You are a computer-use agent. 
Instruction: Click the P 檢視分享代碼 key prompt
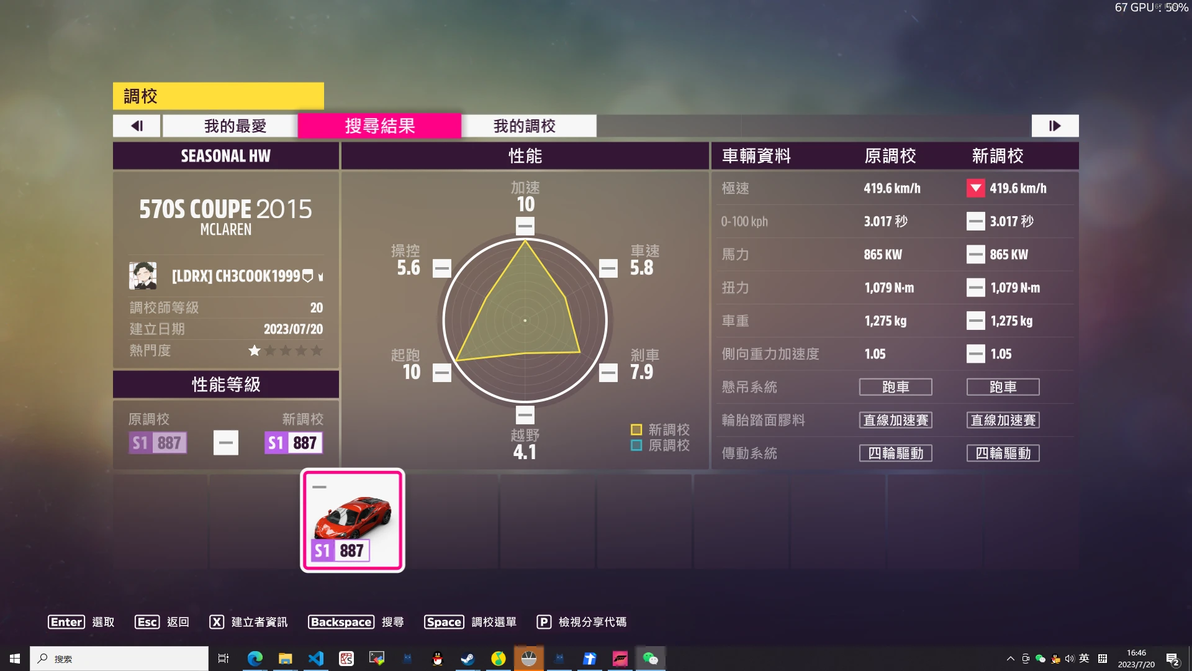(x=582, y=622)
